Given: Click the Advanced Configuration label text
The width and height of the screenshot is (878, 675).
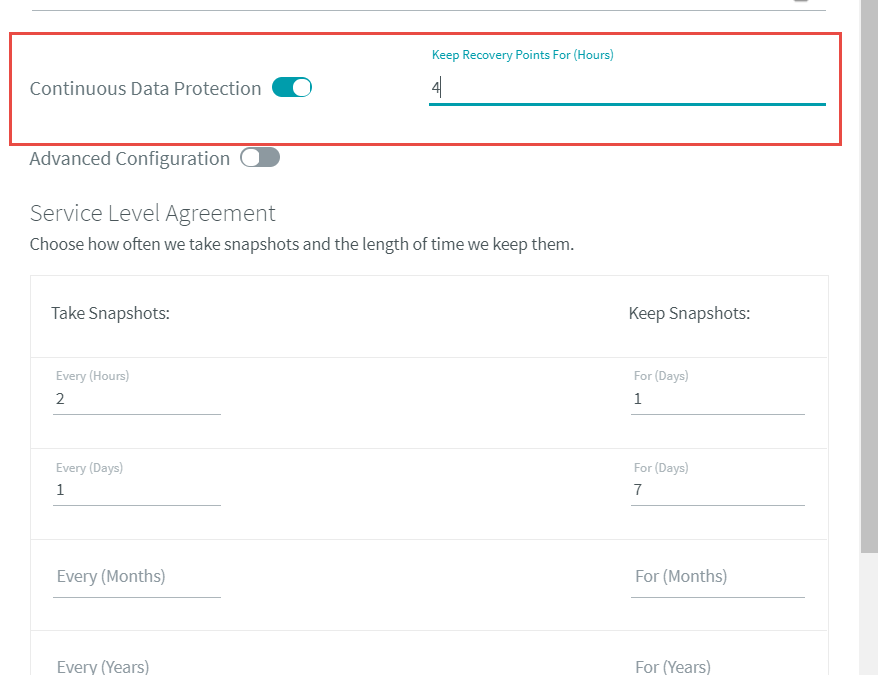Looking at the screenshot, I should coord(130,159).
